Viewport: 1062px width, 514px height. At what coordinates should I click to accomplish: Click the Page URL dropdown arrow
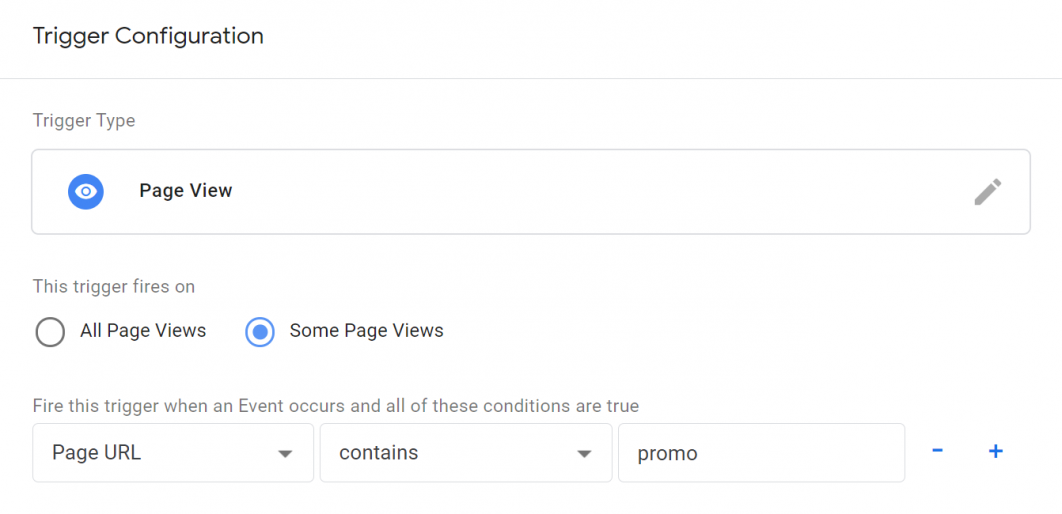[x=285, y=454]
